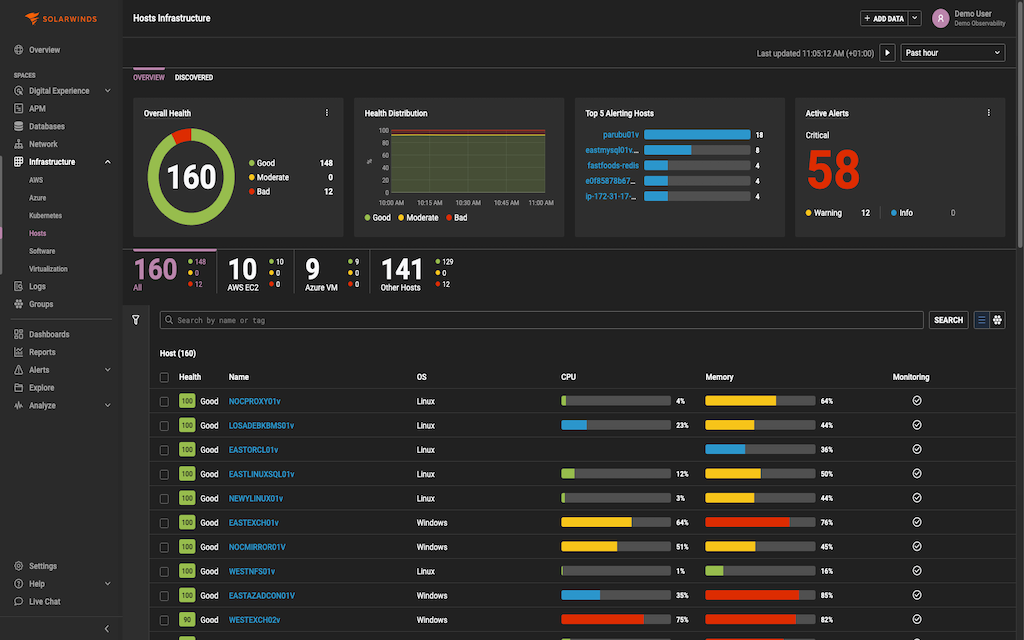1024x640 pixels.
Task: Click the memory bar for EASTEXCH01v
Action: tap(760, 522)
